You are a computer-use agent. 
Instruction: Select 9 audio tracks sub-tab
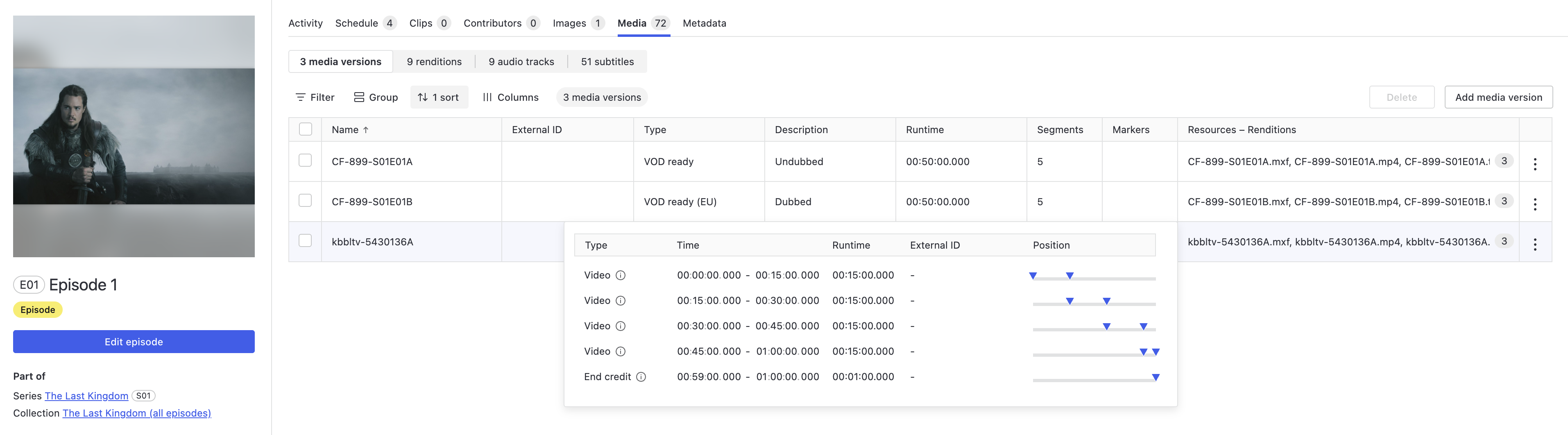[521, 61]
